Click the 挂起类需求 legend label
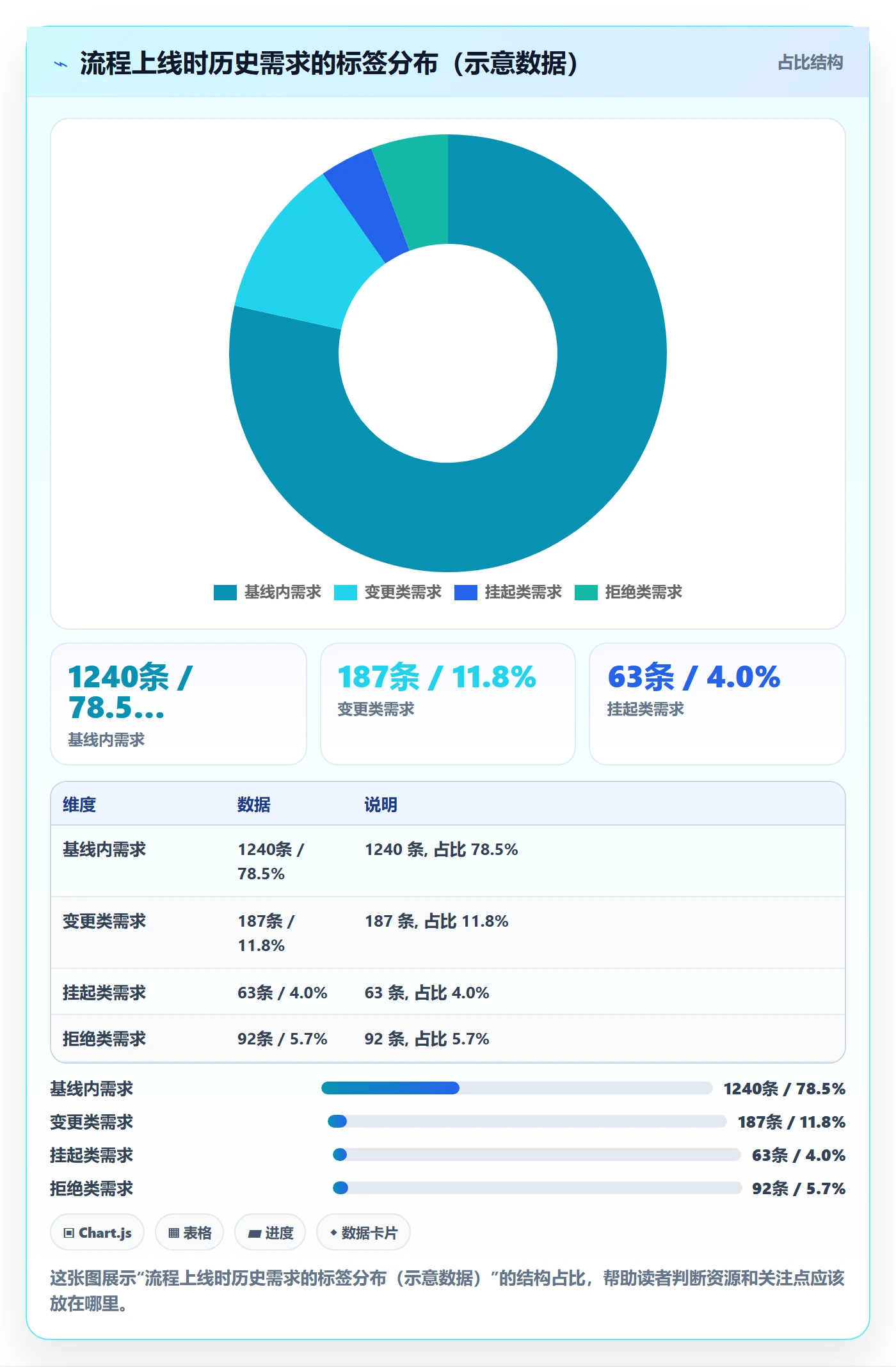The width and height of the screenshot is (896, 1367). 524,593
